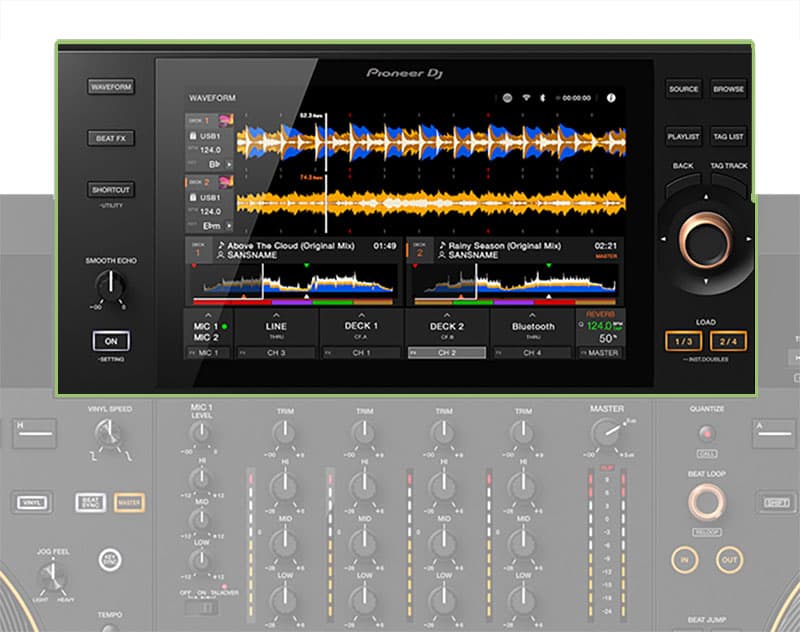This screenshot has height=632, width=800.
Task: Open the SOURCE view
Action: (x=684, y=89)
